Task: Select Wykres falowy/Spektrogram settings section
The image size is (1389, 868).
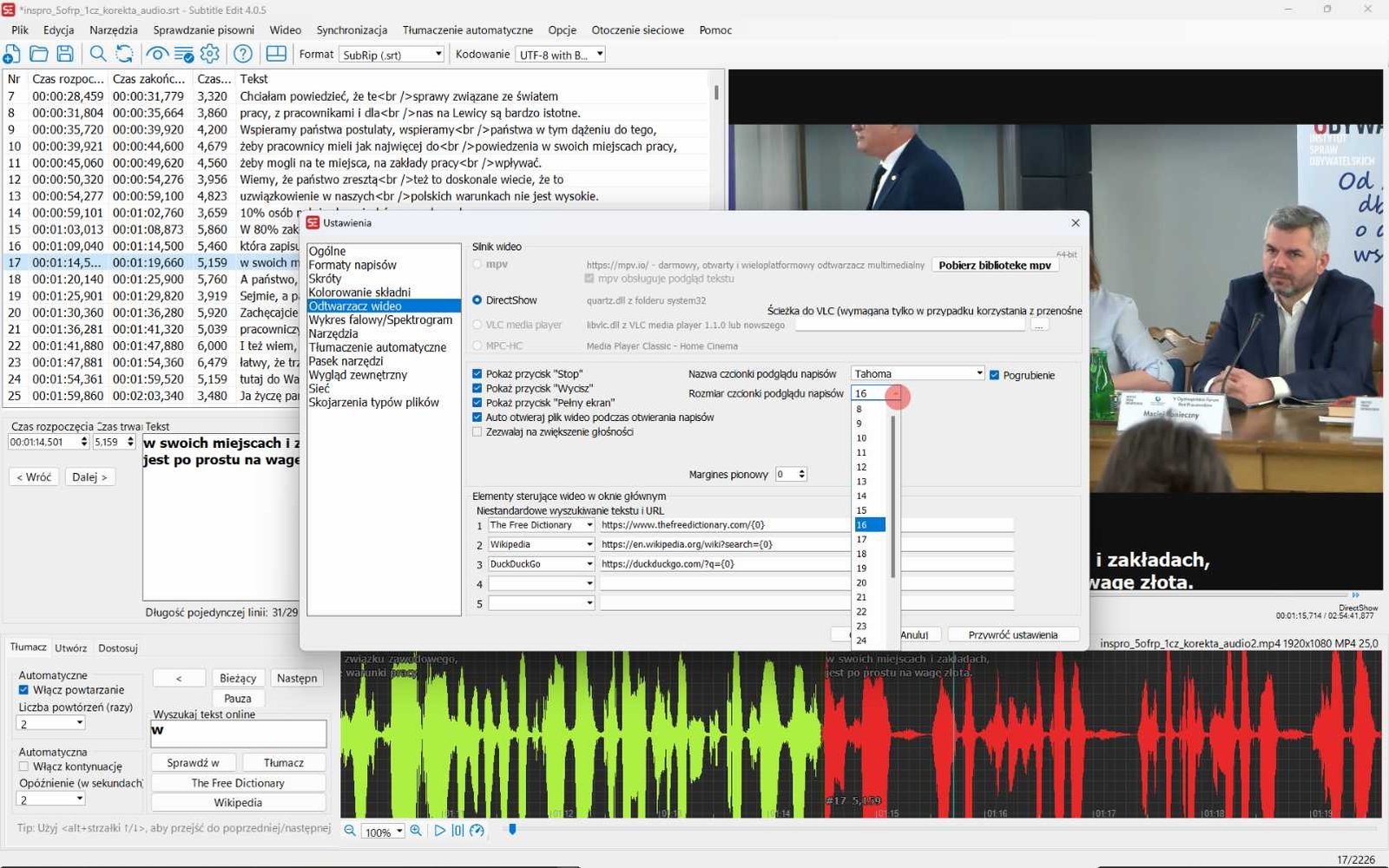Action: 380,319
